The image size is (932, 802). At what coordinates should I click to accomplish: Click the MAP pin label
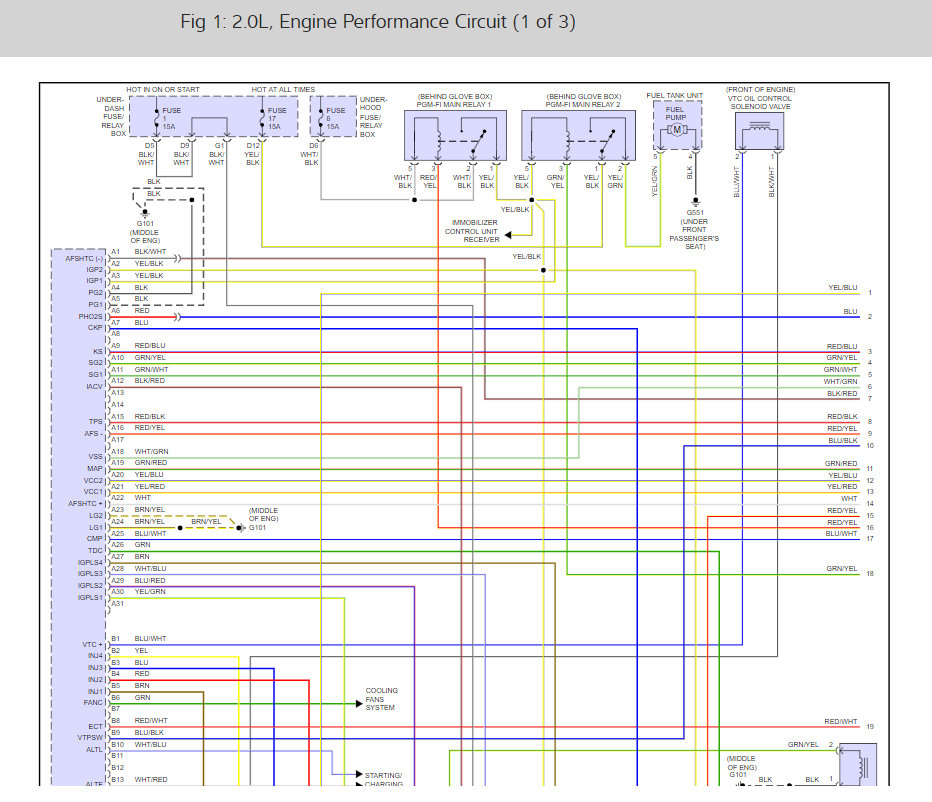pos(95,468)
